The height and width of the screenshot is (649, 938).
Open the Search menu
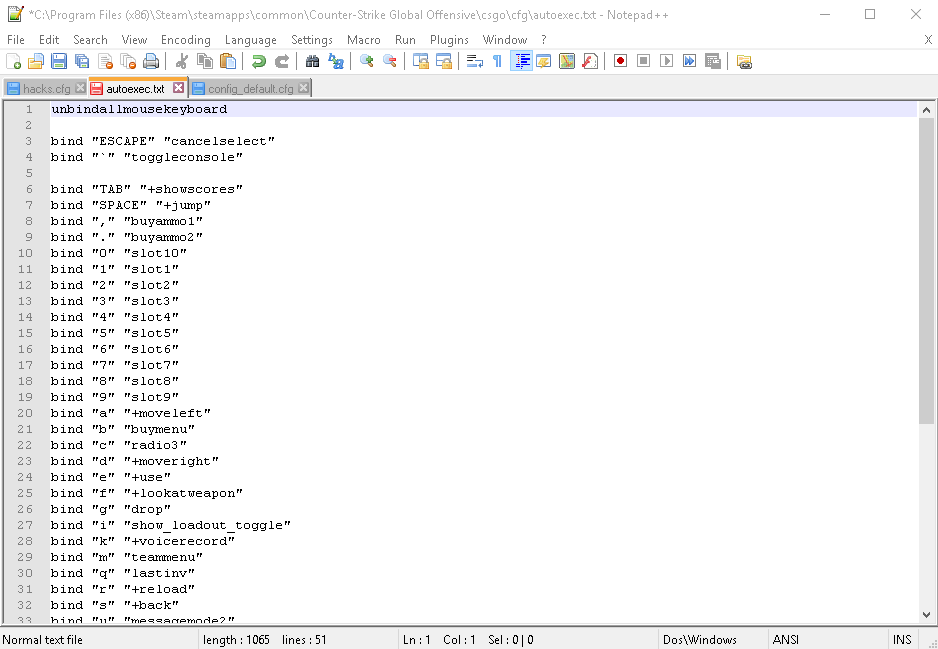click(x=90, y=39)
